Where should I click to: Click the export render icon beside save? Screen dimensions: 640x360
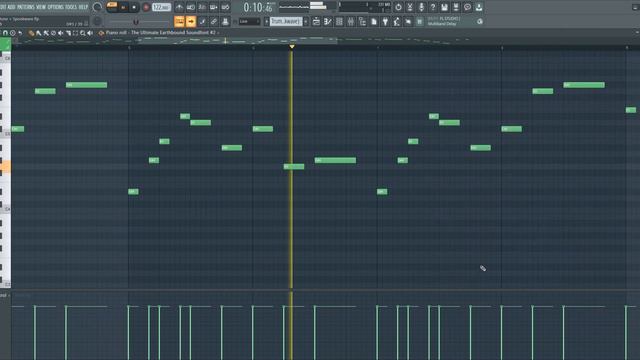pyautogui.click(x=456, y=7)
